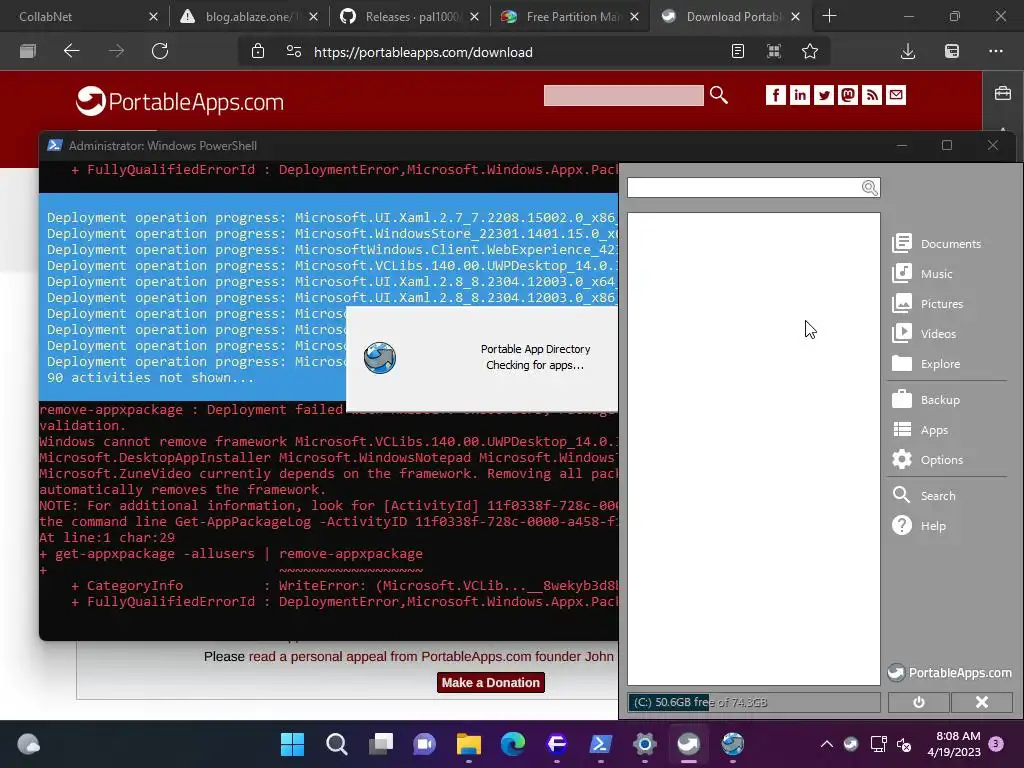Enter reader view icon
This screenshot has height=768, width=1024.
(x=737, y=52)
